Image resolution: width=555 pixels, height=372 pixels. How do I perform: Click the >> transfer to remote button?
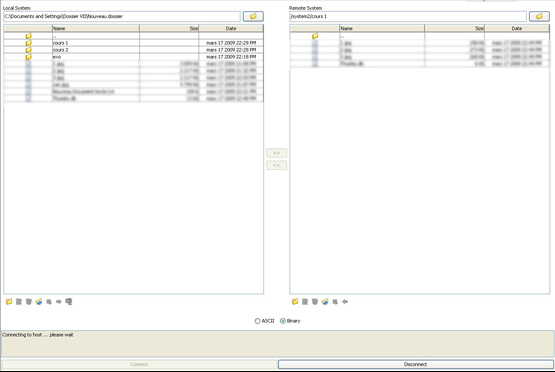coord(276,153)
